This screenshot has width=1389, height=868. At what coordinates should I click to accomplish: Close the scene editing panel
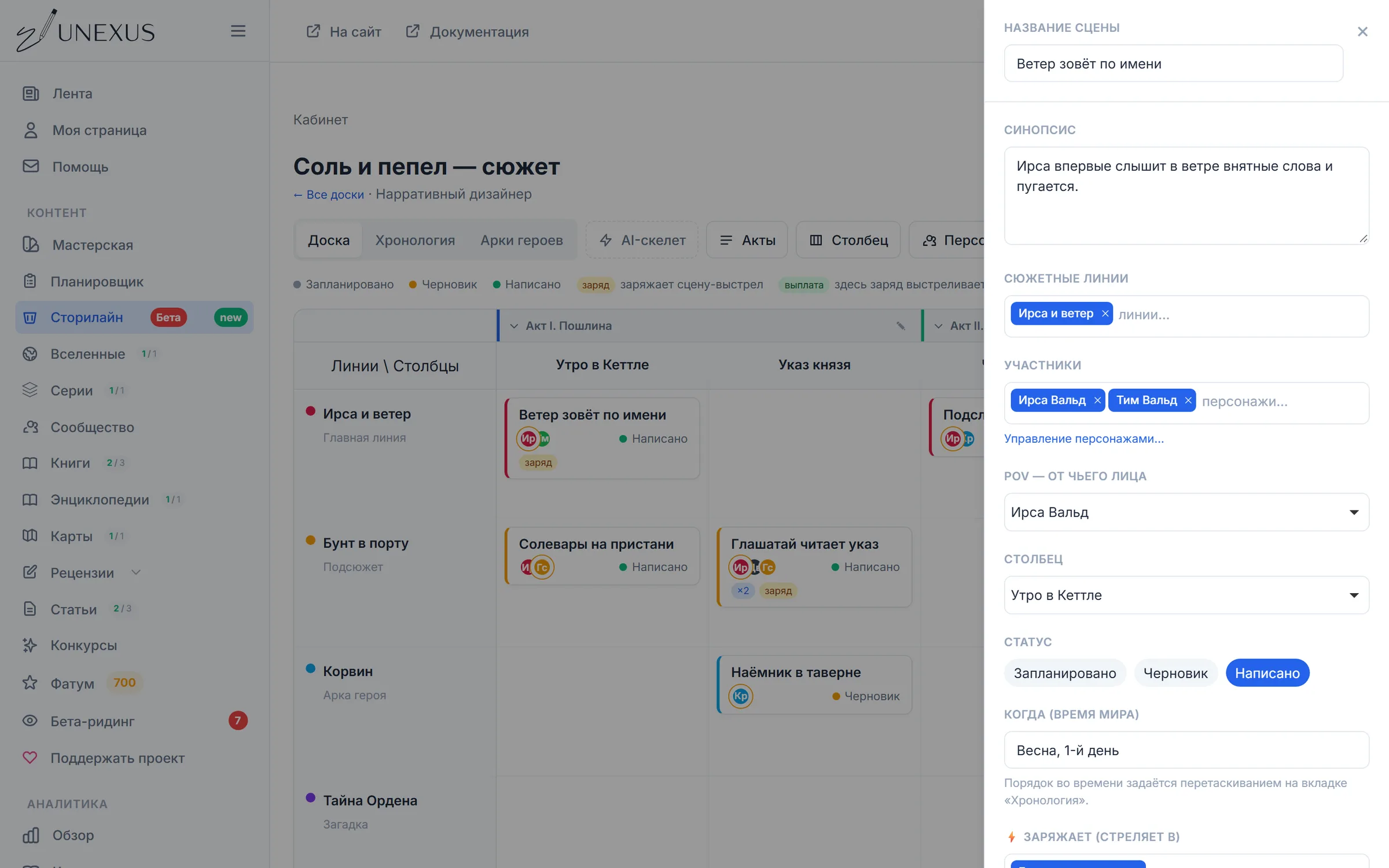coord(1362,32)
